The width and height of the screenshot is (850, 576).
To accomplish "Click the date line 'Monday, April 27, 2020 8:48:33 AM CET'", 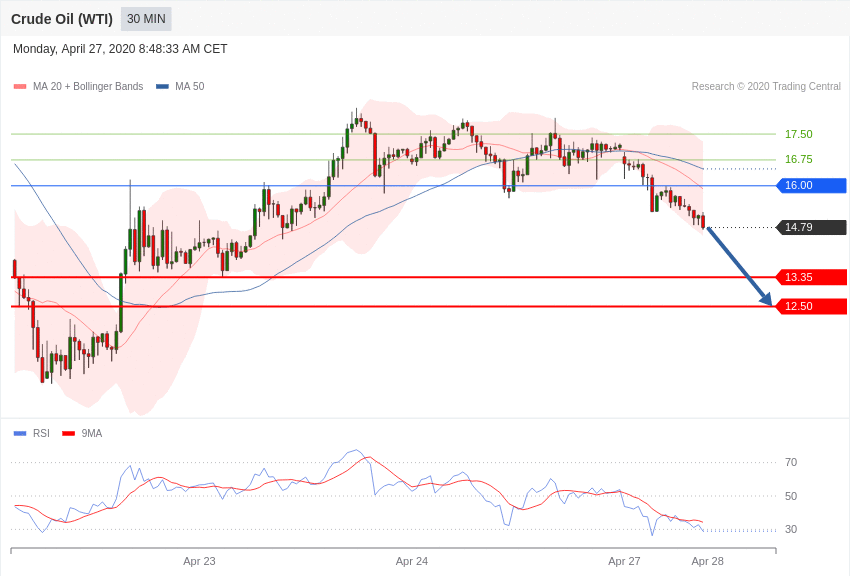I will click(x=120, y=49).
